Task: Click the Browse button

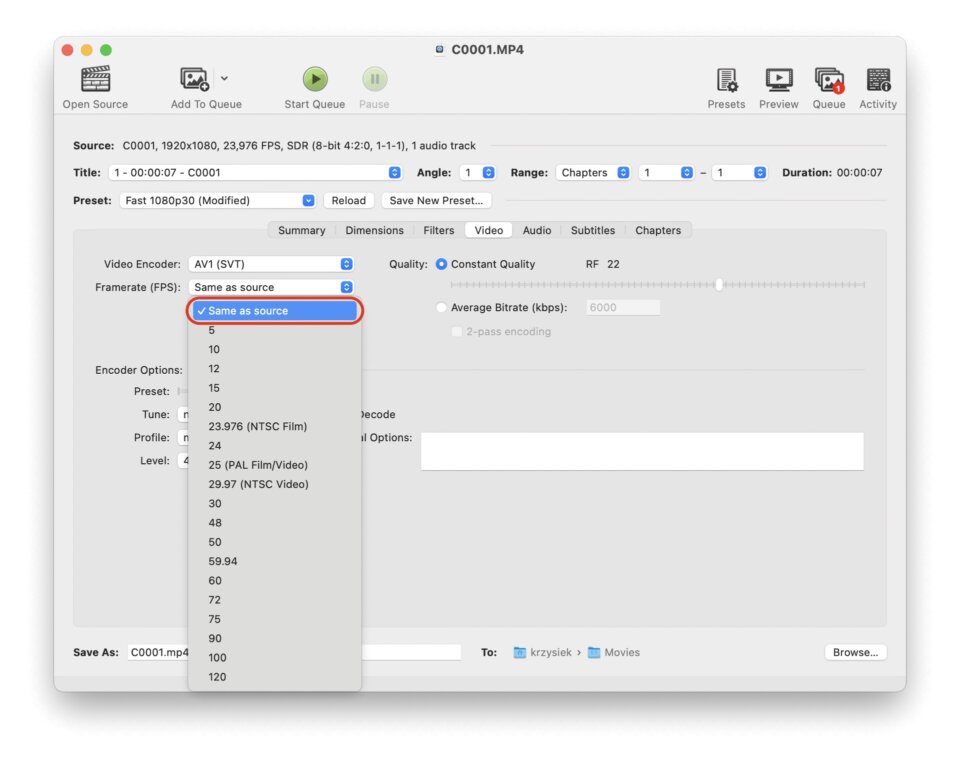Action: pyautogui.click(x=855, y=653)
